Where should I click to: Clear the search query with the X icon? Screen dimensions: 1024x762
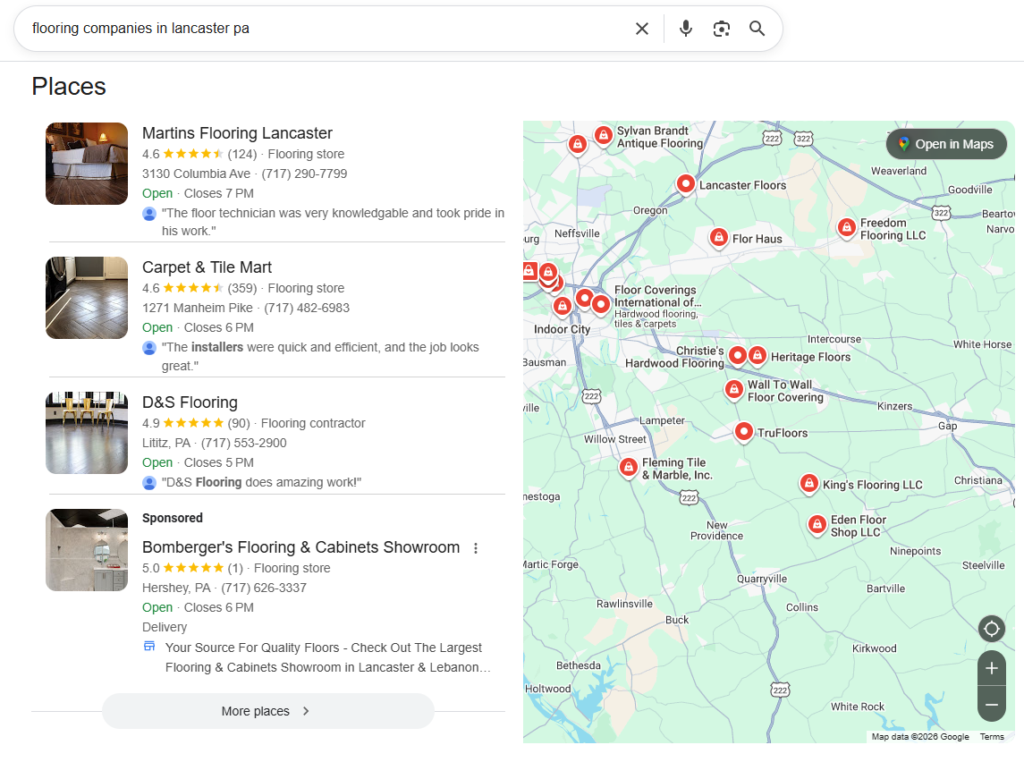tap(642, 28)
